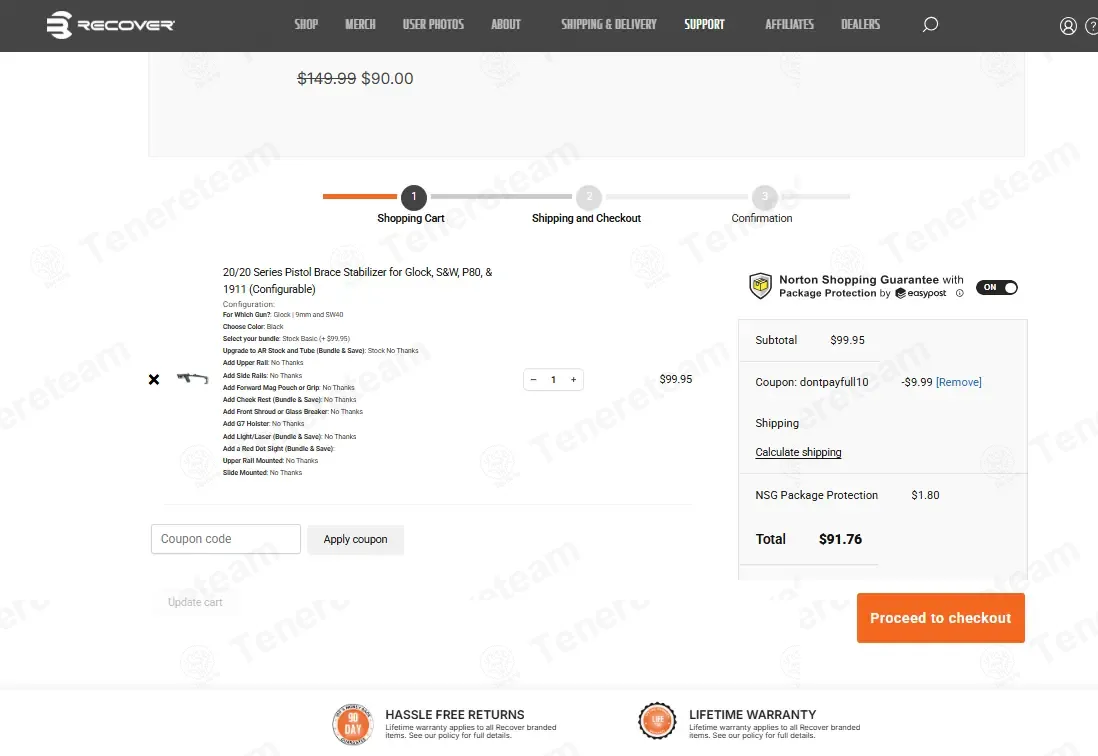Click the Recover logo in header
The height and width of the screenshot is (756, 1098).
tap(110, 25)
